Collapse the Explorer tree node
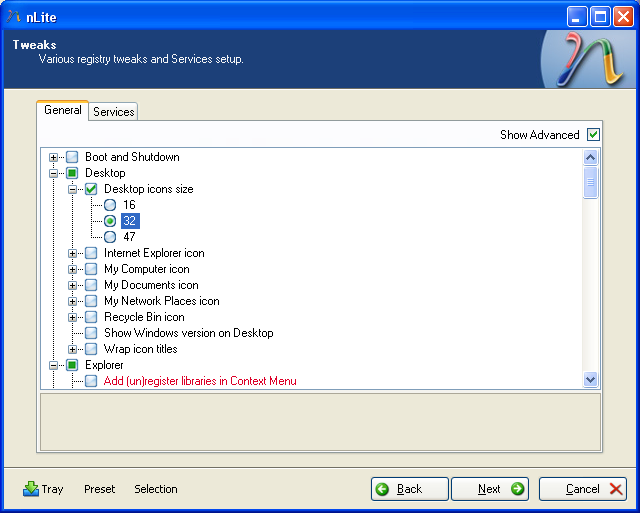Viewport: 640px width, 513px height. pyautogui.click(x=53, y=365)
